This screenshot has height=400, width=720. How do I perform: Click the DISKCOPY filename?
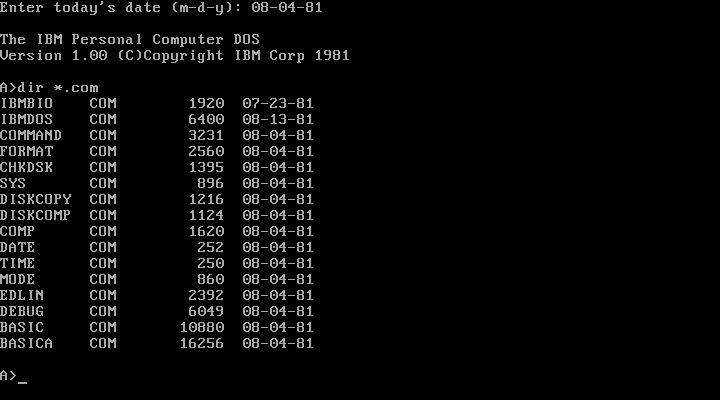coord(35,199)
